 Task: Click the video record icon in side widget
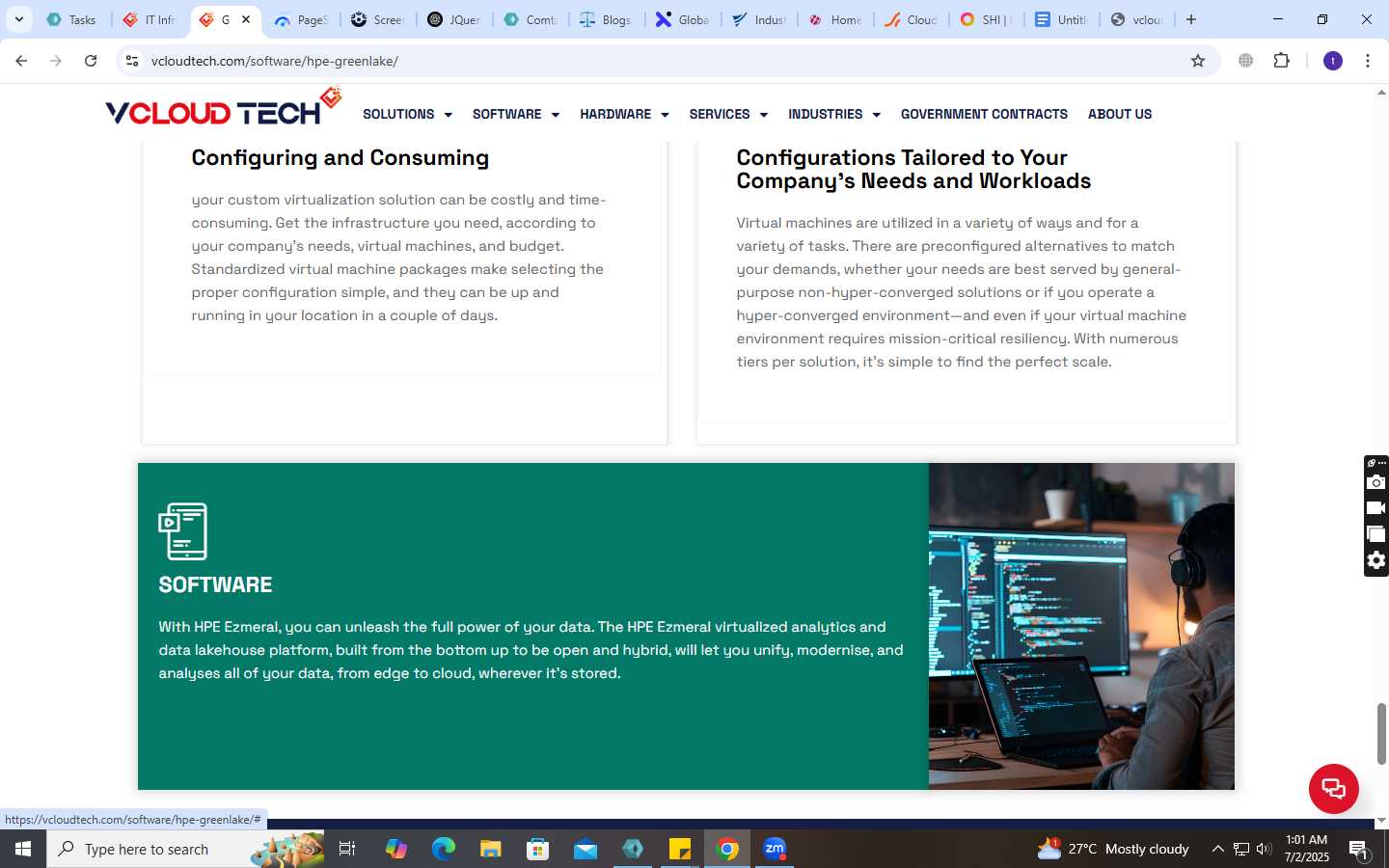click(1376, 508)
